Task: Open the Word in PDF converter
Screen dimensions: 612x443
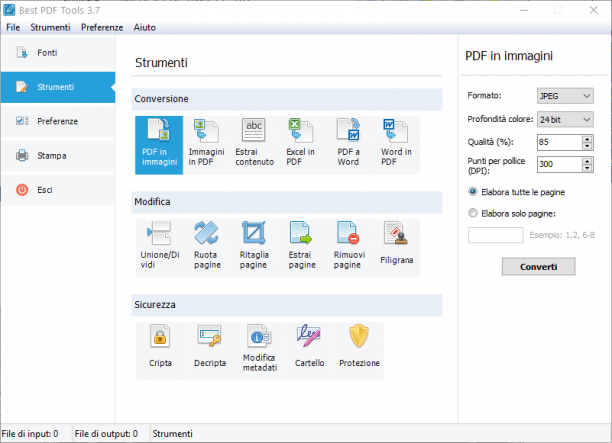Action: (x=396, y=145)
